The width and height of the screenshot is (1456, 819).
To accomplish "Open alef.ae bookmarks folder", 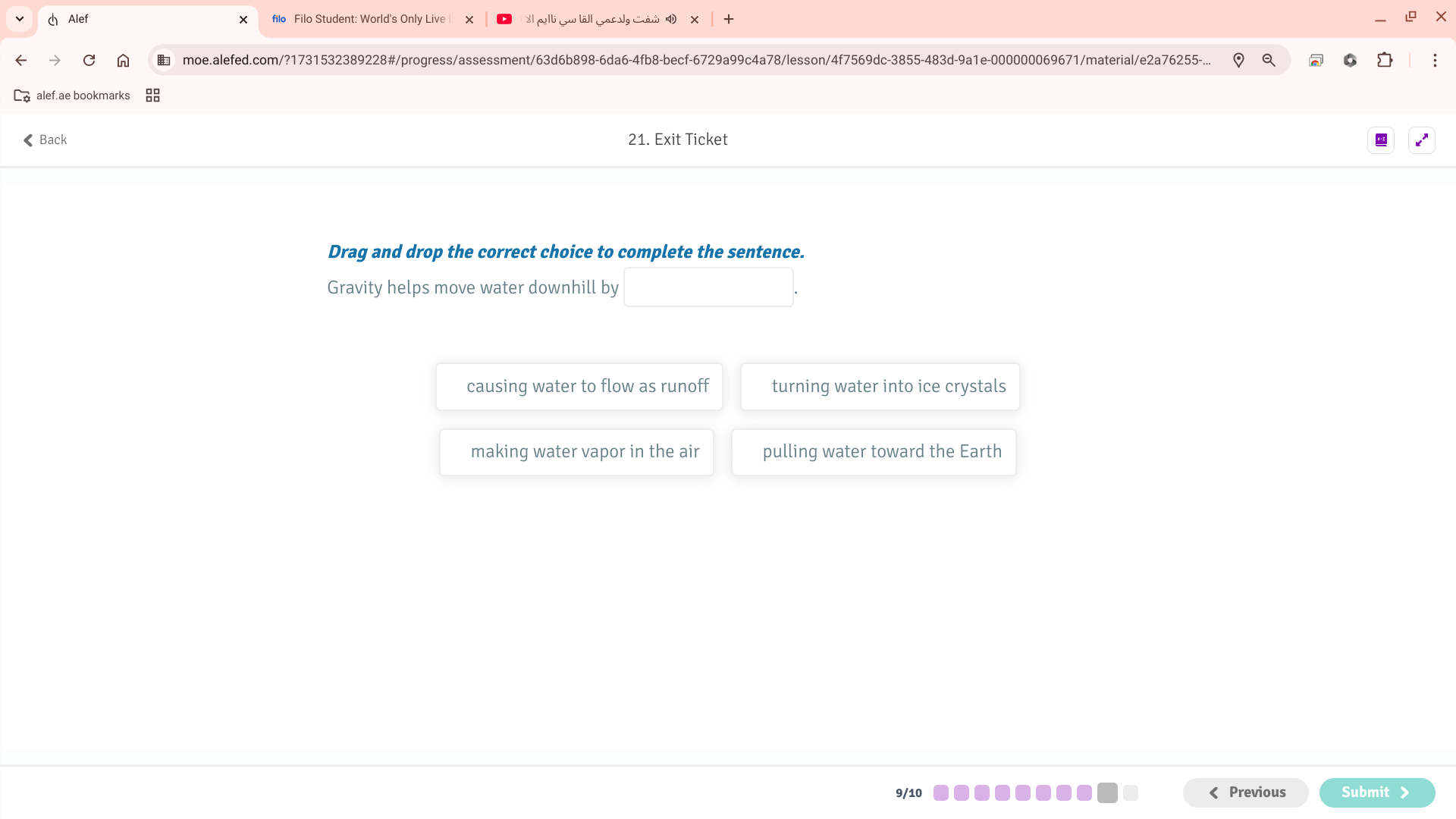I will (72, 96).
